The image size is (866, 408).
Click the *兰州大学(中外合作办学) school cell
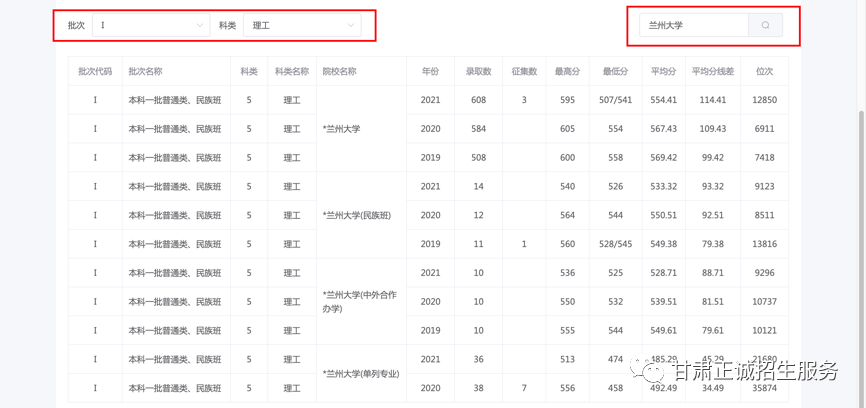360,301
